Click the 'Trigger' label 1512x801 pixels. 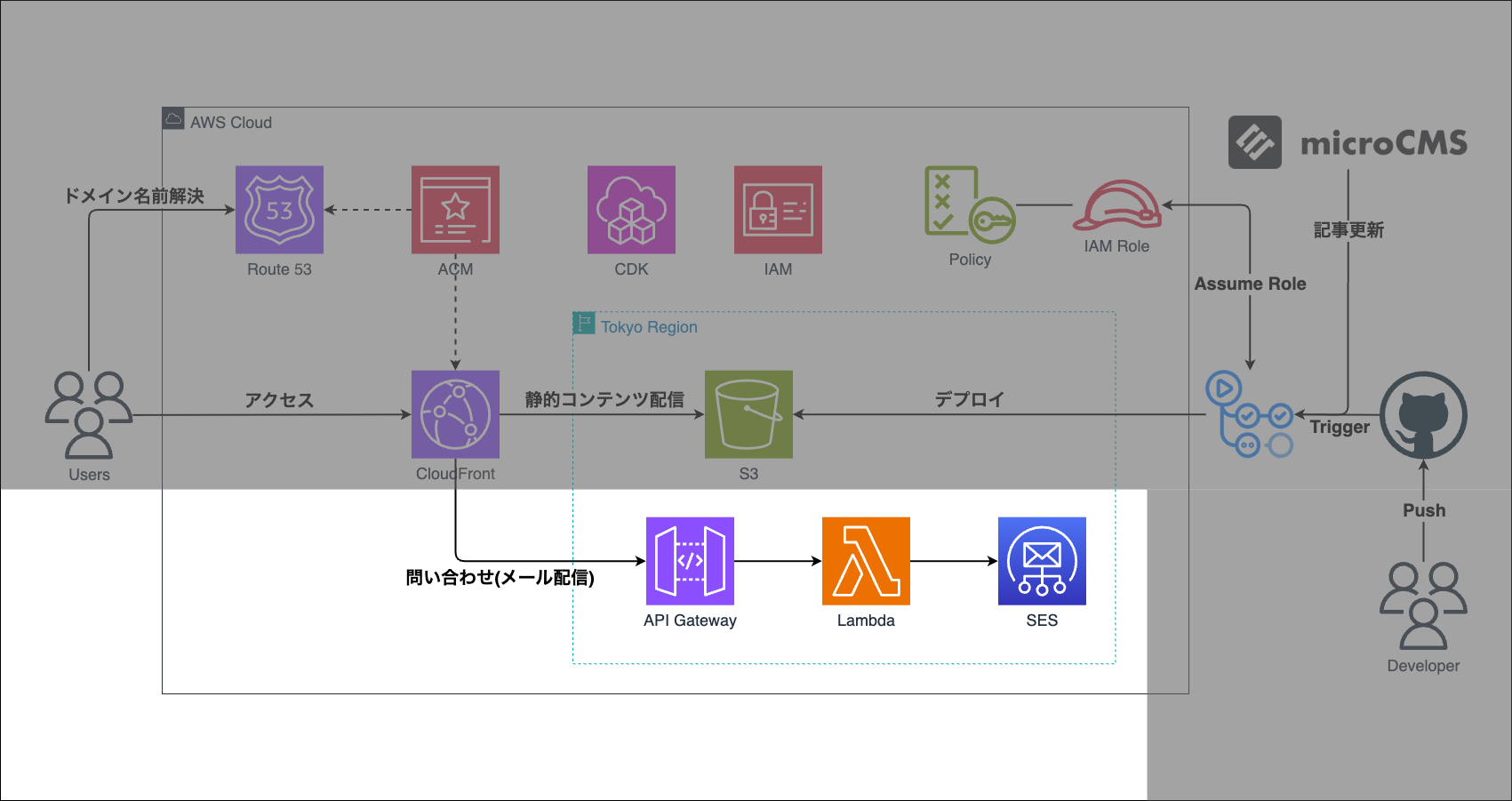click(1340, 427)
